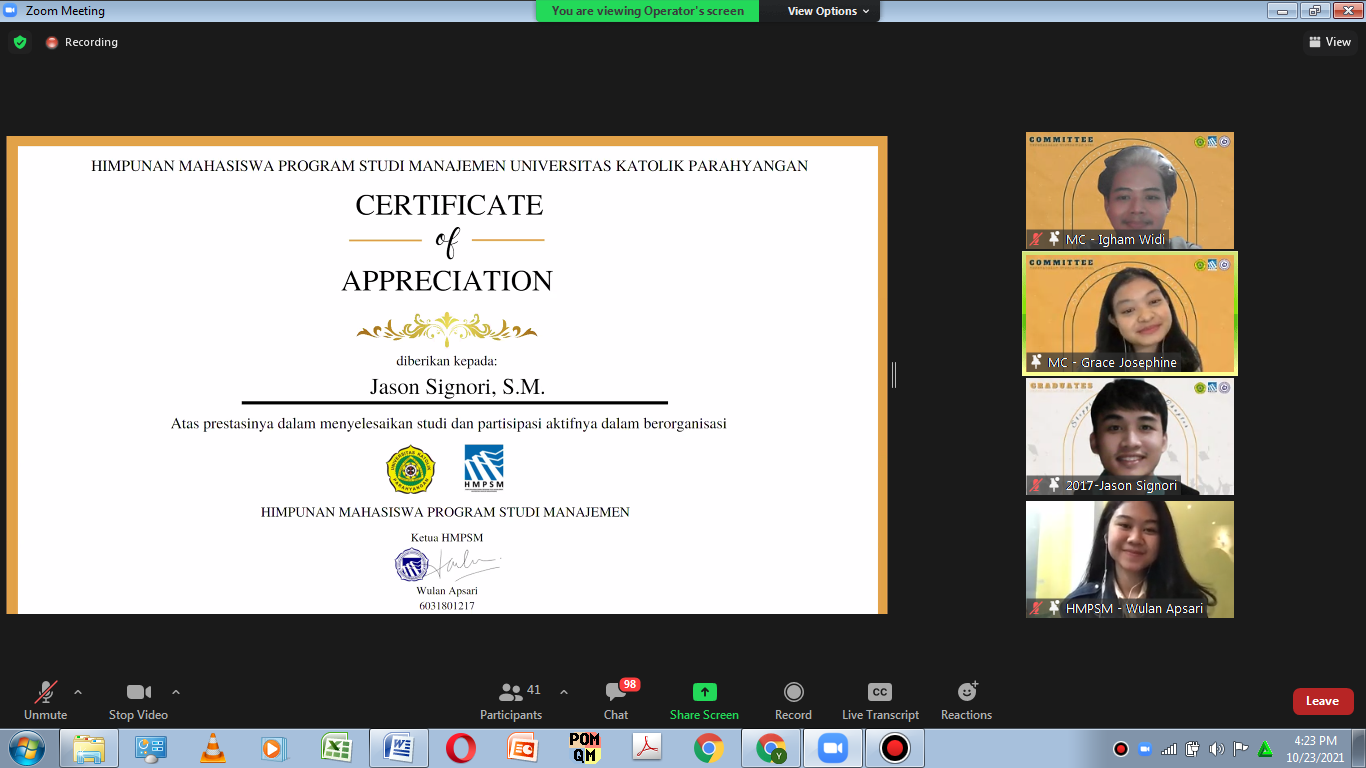The width and height of the screenshot is (1366, 768).
Task: Select Jason Signori's video thumbnail
Action: tap(1129, 436)
